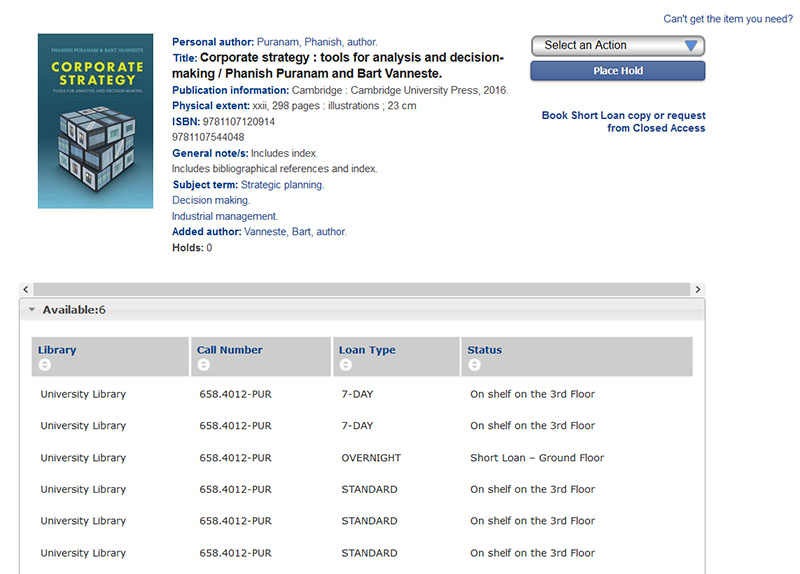Select the OVERNIGHT loan type cell
Image resolution: width=800 pixels, height=574 pixels.
click(371, 458)
